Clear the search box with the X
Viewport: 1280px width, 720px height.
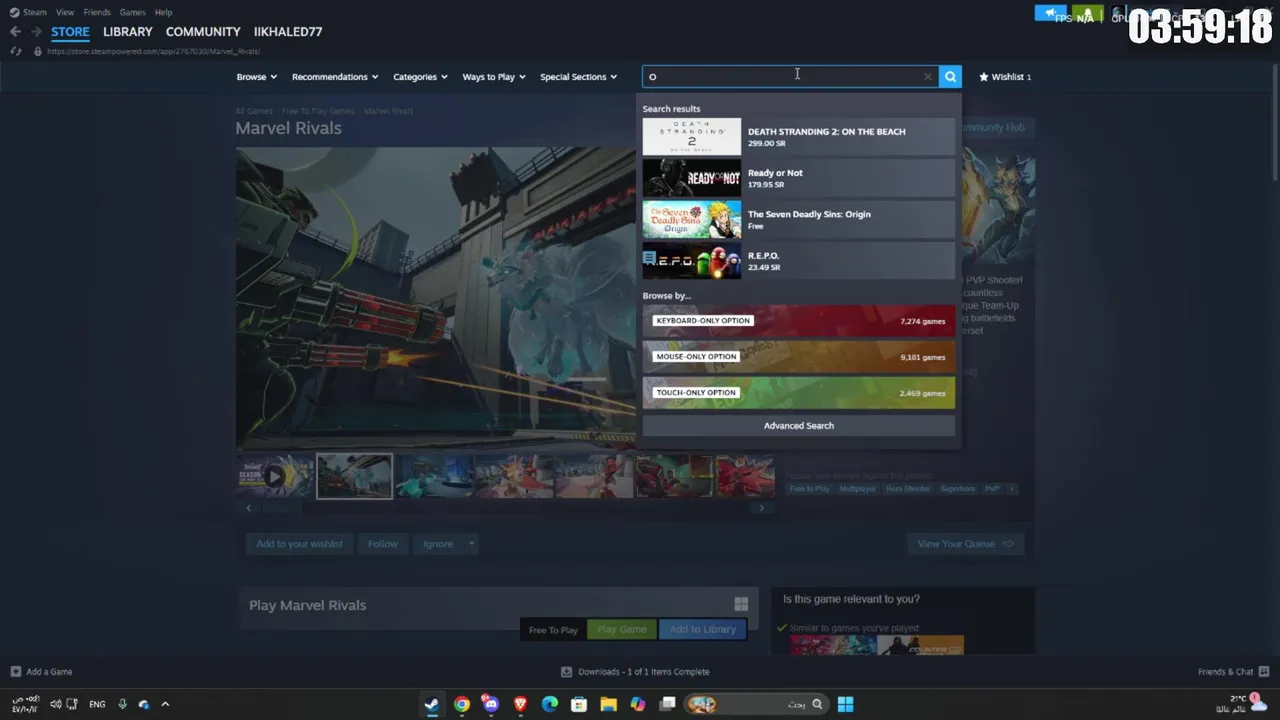(928, 76)
